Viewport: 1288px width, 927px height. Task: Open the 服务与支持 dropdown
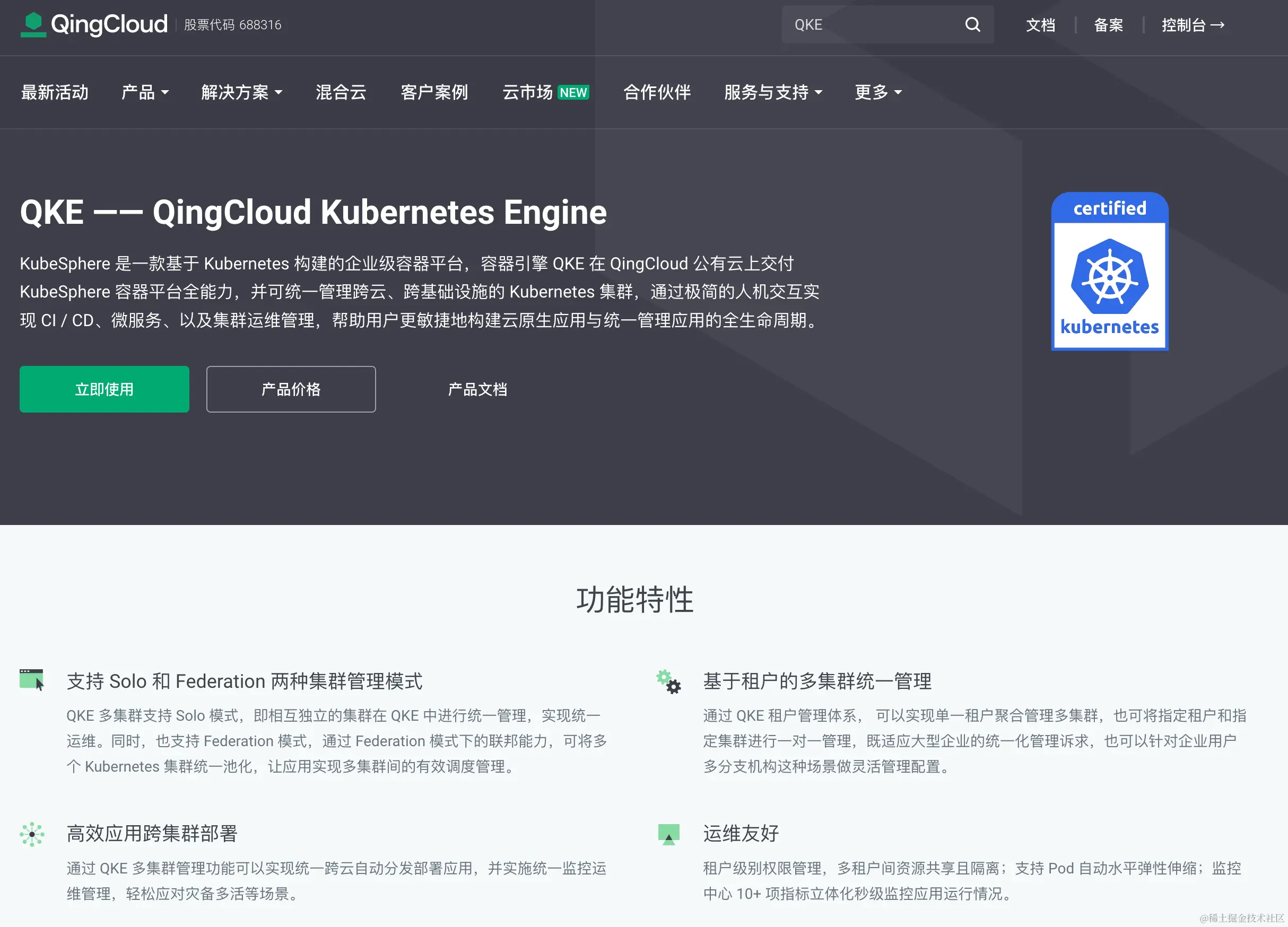coord(772,92)
